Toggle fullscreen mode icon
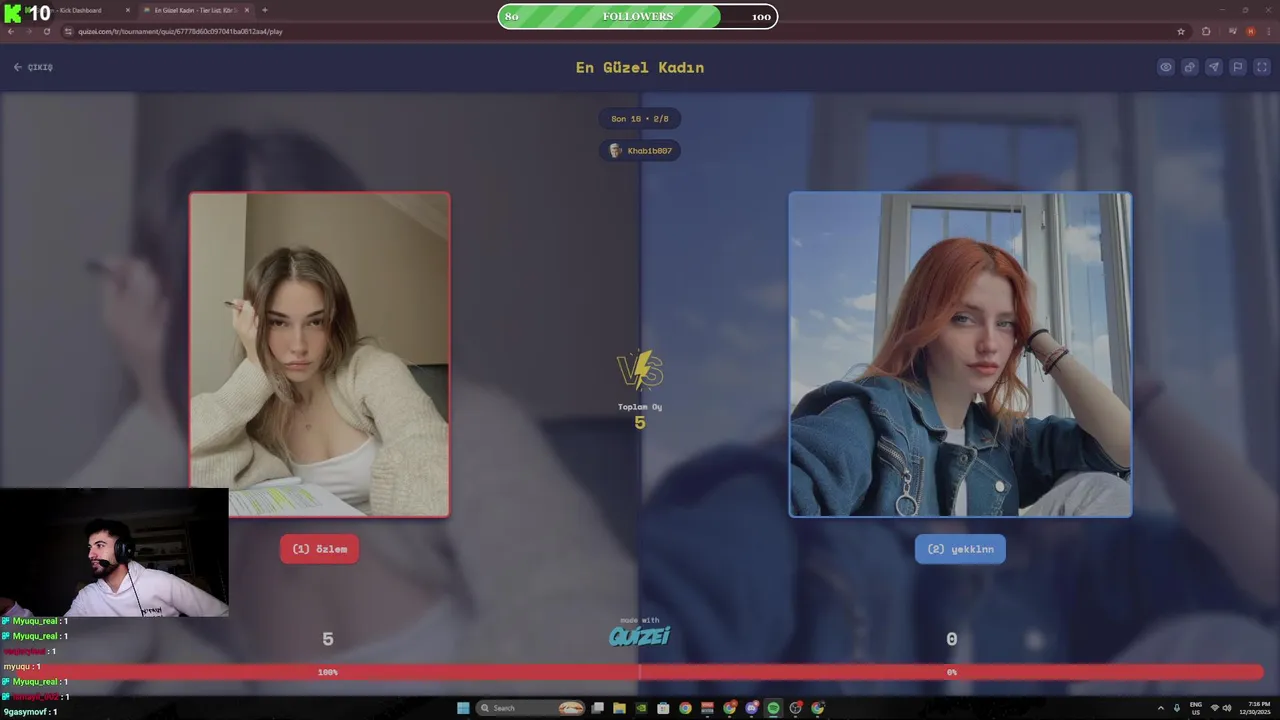This screenshot has height=720, width=1280. click(1262, 67)
